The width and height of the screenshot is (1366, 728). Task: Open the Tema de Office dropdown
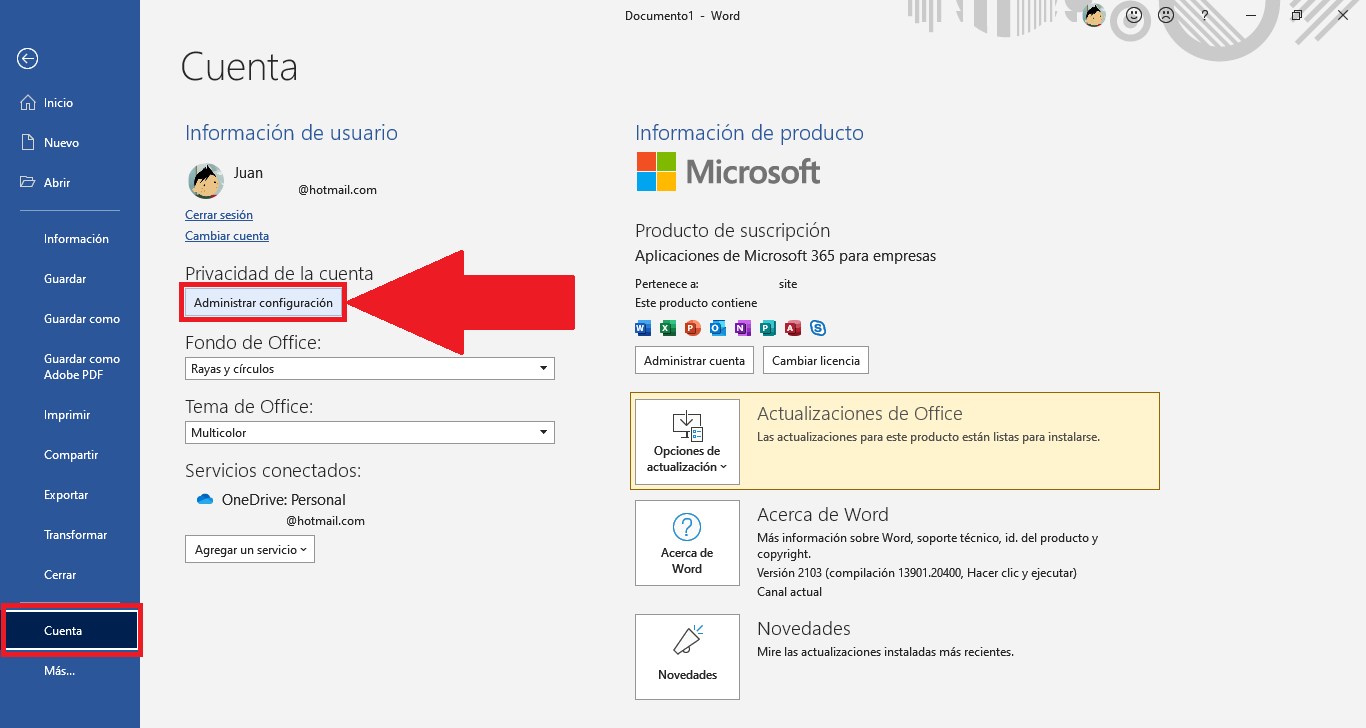pyautogui.click(x=370, y=433)
